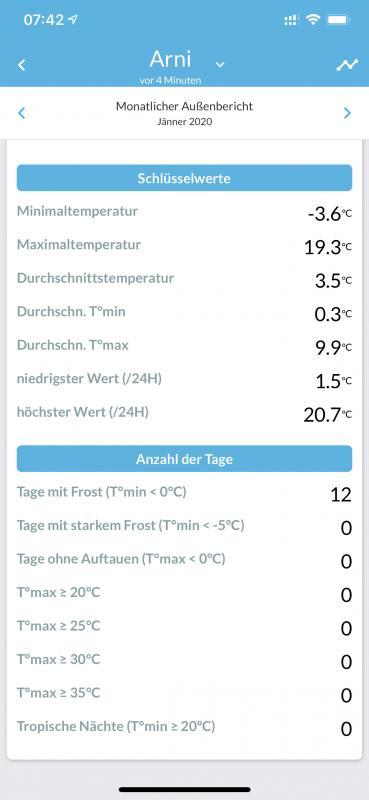Tap the battery status icon
The height and width of the screenshot is (800, 369).
(x=338, y=20)
